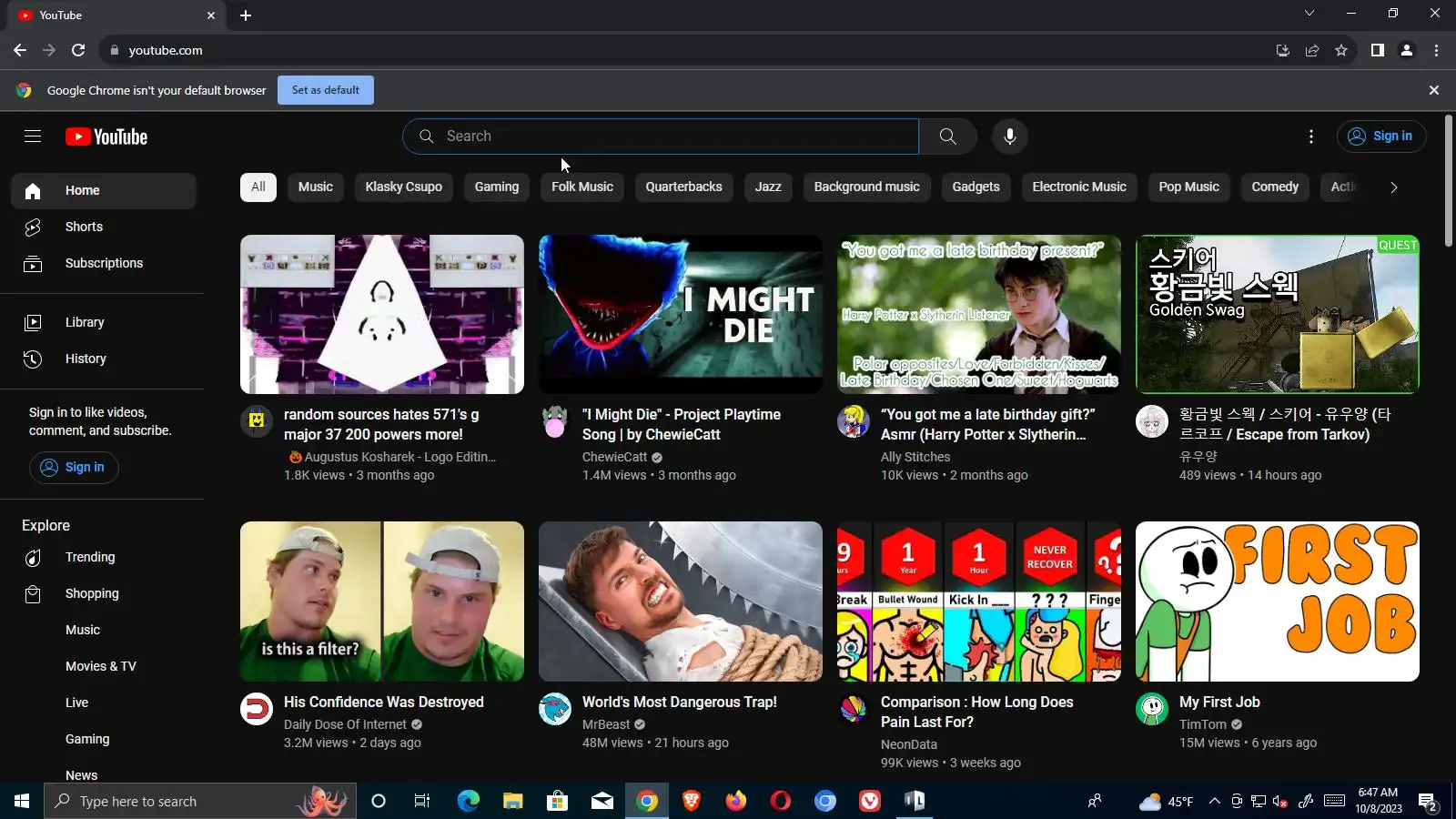
Task: Open TimTom channel avatar
Action: 1152,710
